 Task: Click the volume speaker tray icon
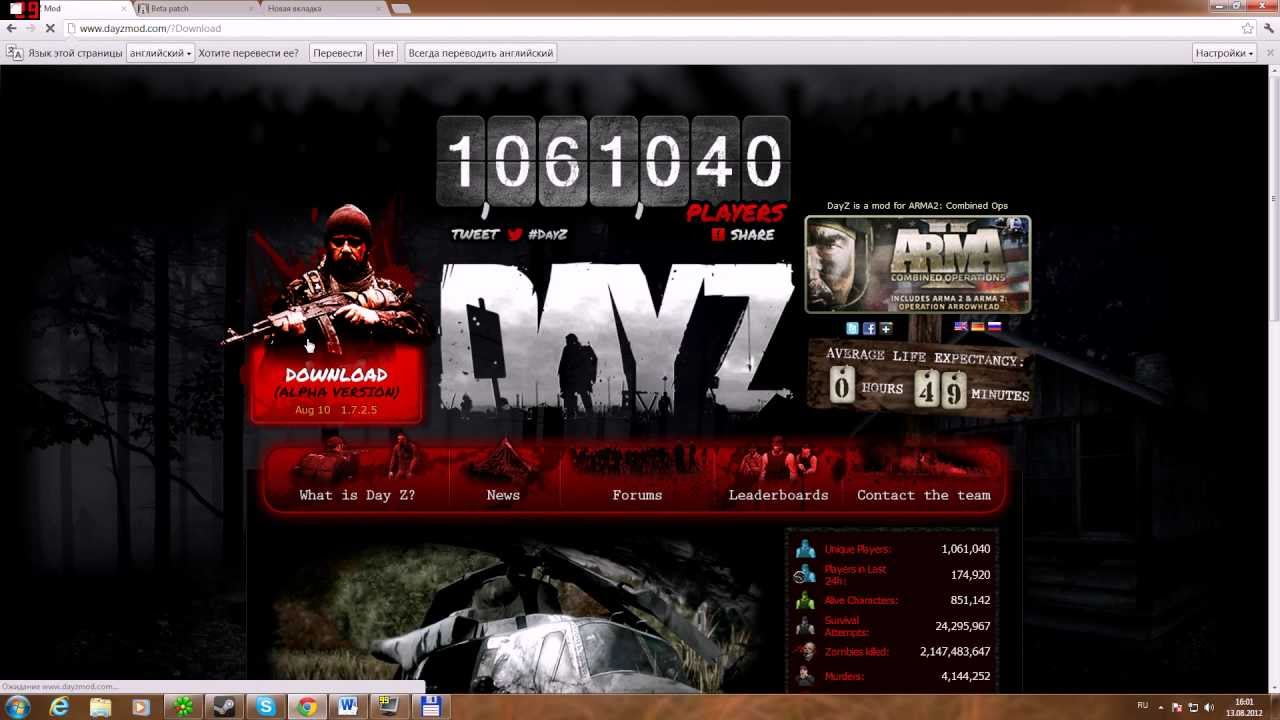pos(1210,707)
